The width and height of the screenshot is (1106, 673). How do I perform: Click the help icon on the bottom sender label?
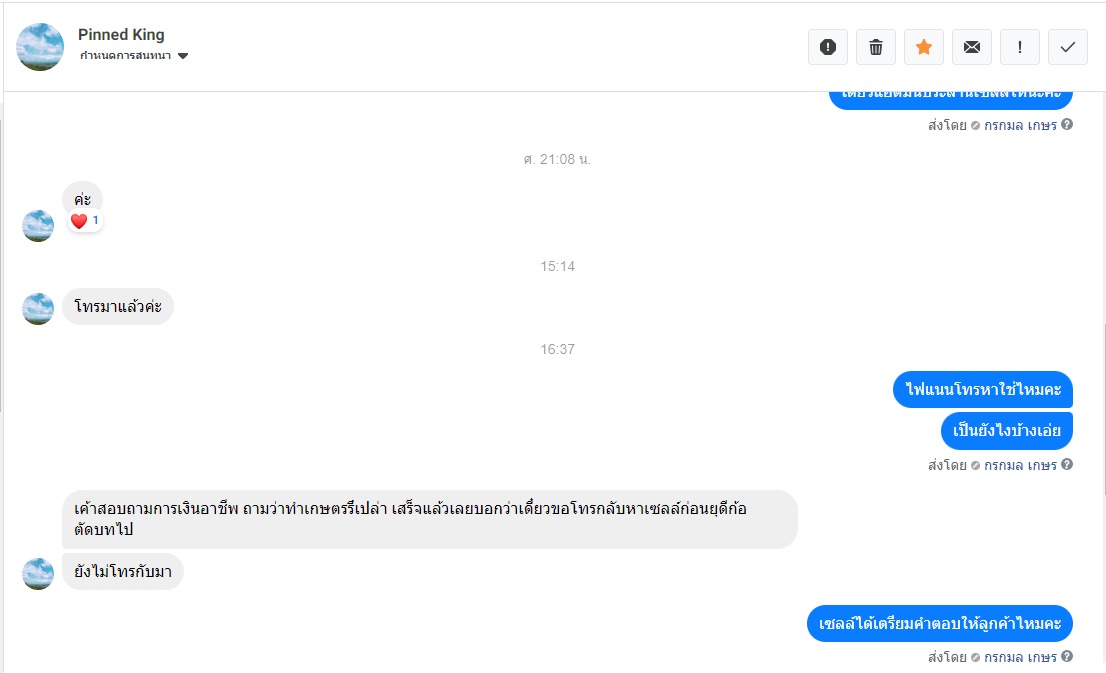(1067, 656)
